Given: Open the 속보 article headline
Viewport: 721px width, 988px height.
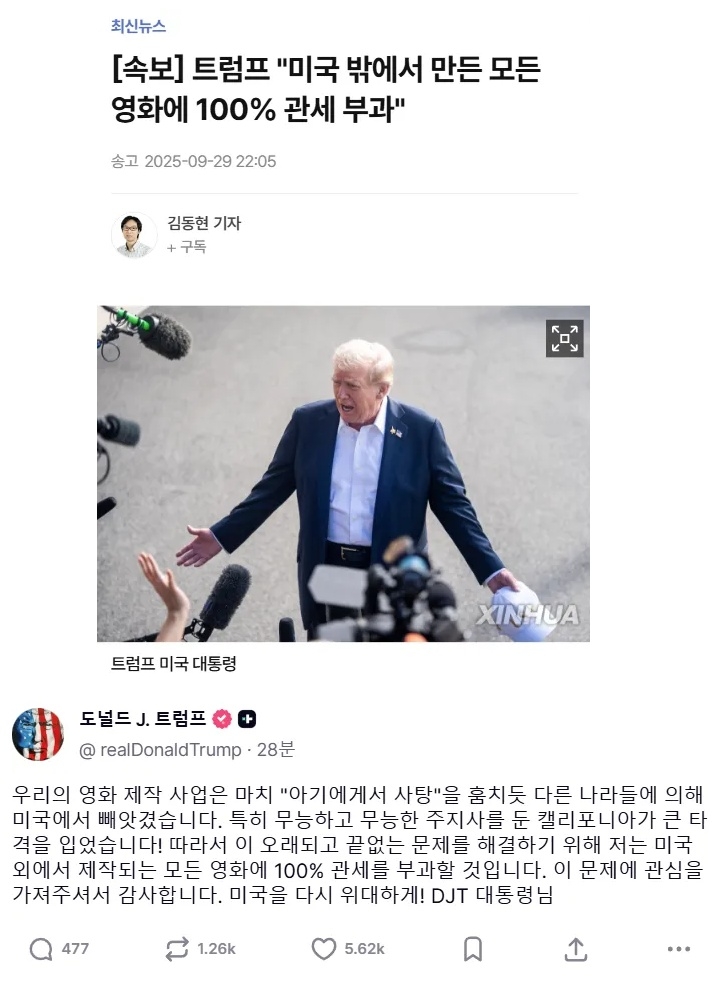Looking at the screenshot, I should [x=326, y=89].
